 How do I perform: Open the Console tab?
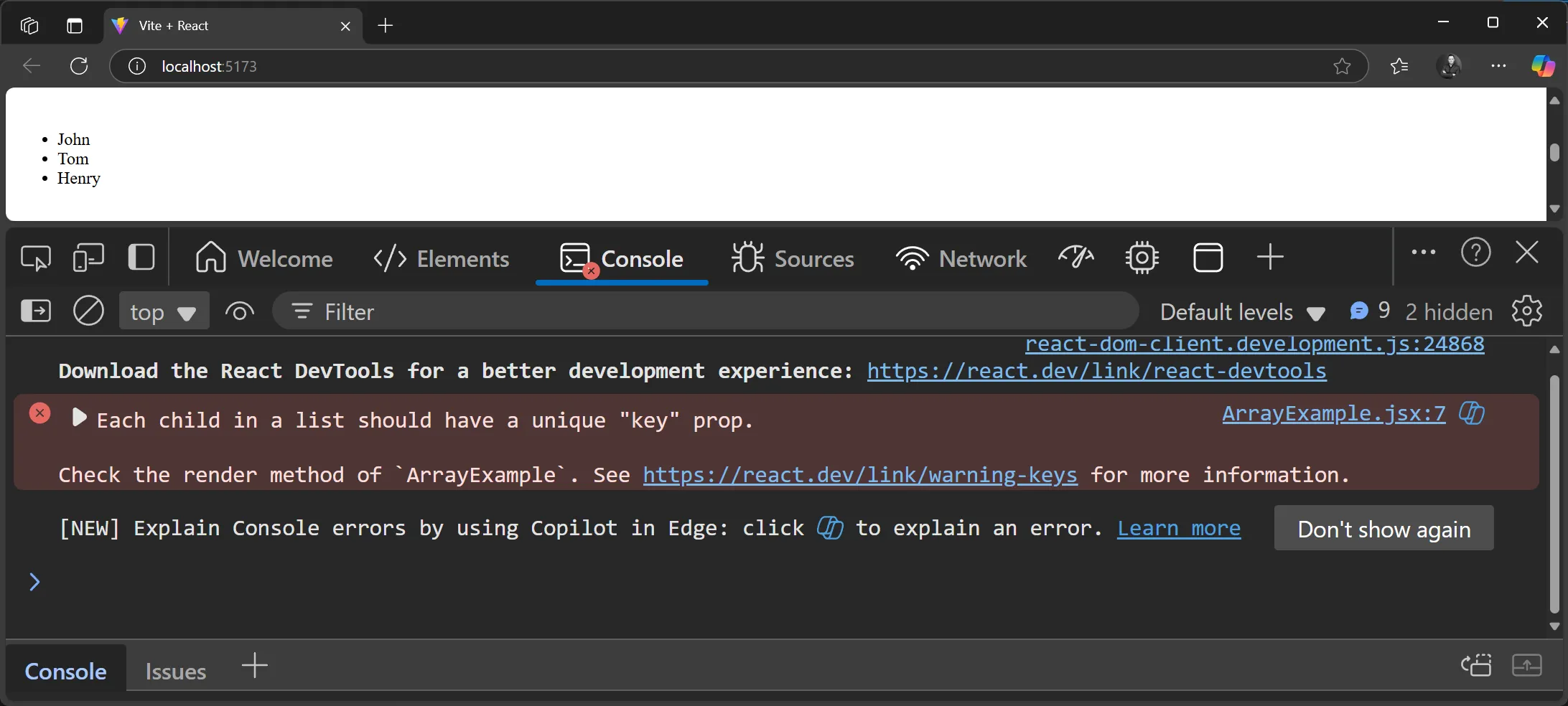[622, 258]
